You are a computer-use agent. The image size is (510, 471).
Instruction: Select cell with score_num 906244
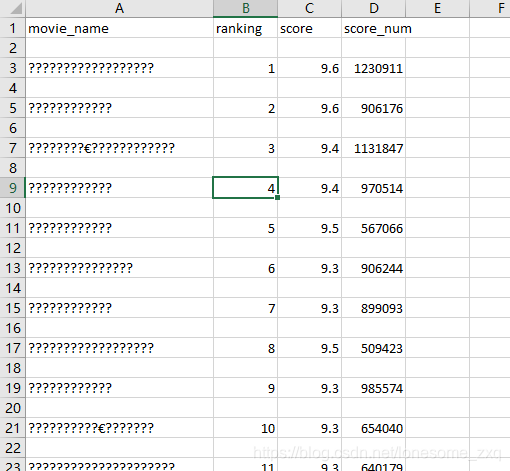pos(373,268)
